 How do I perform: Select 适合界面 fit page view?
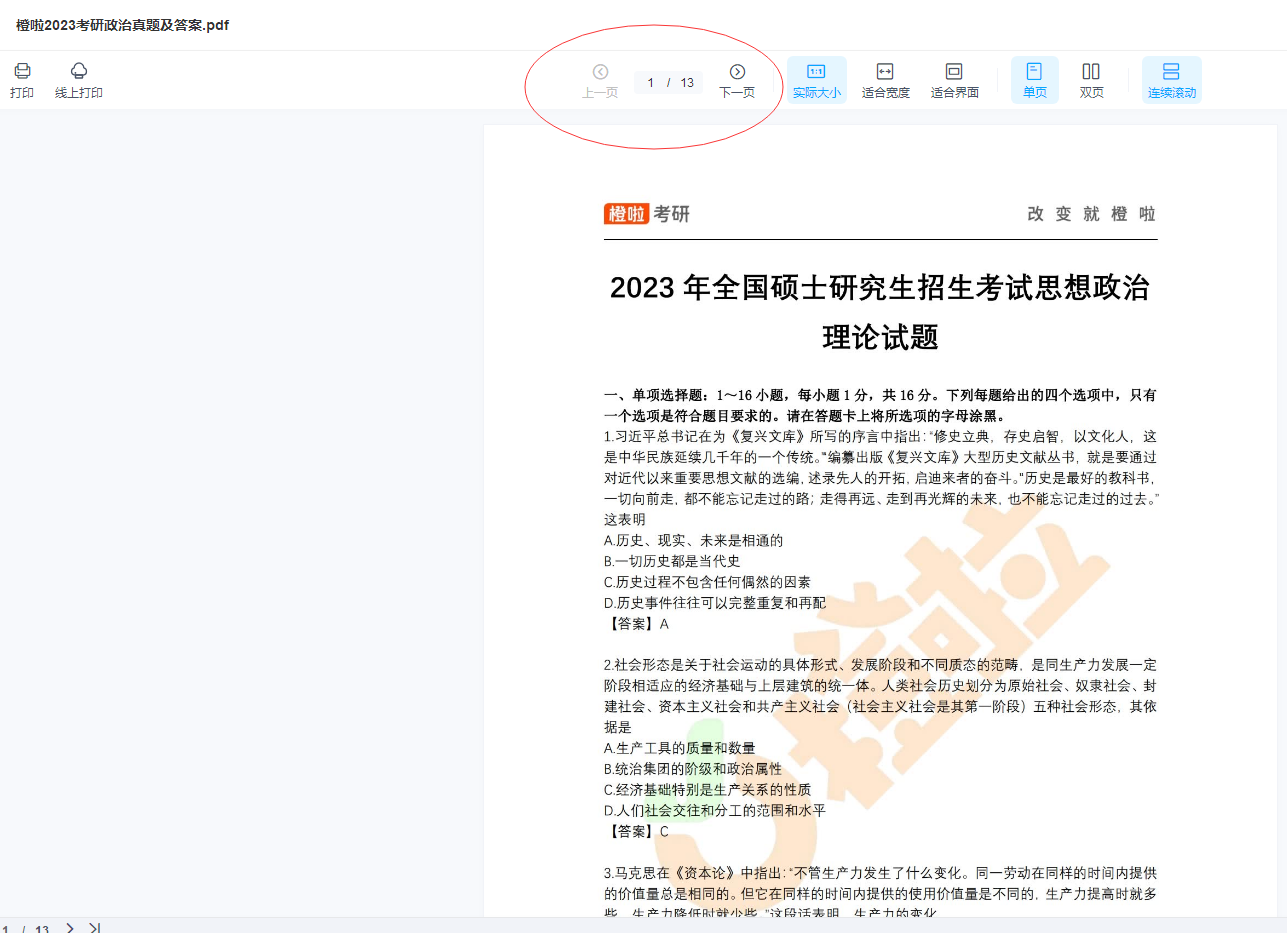point(954,80)
